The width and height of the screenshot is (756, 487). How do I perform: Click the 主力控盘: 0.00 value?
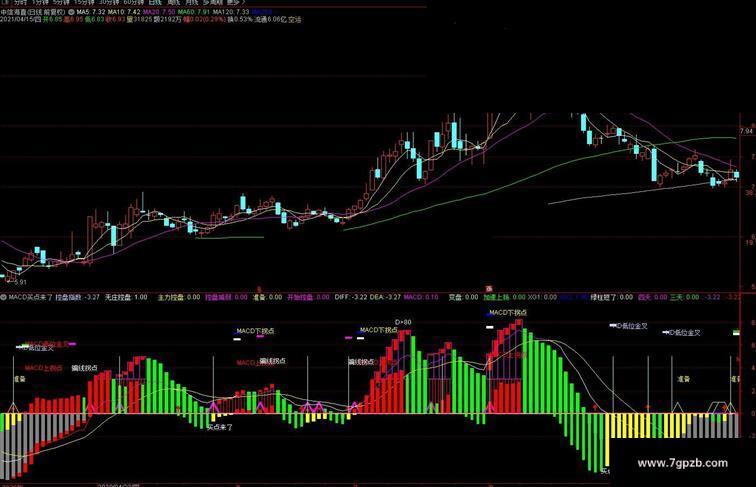point(179,297)
